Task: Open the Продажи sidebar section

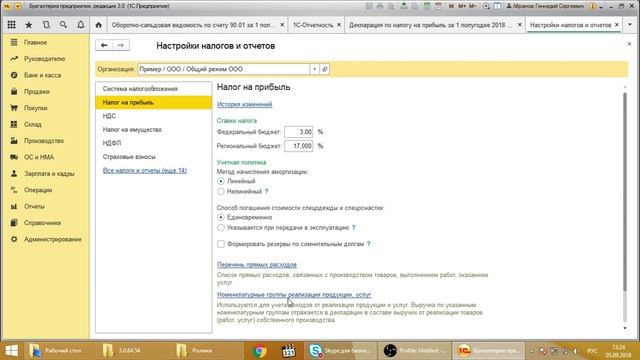Action: pyautogui.click(x=36, y=92)
